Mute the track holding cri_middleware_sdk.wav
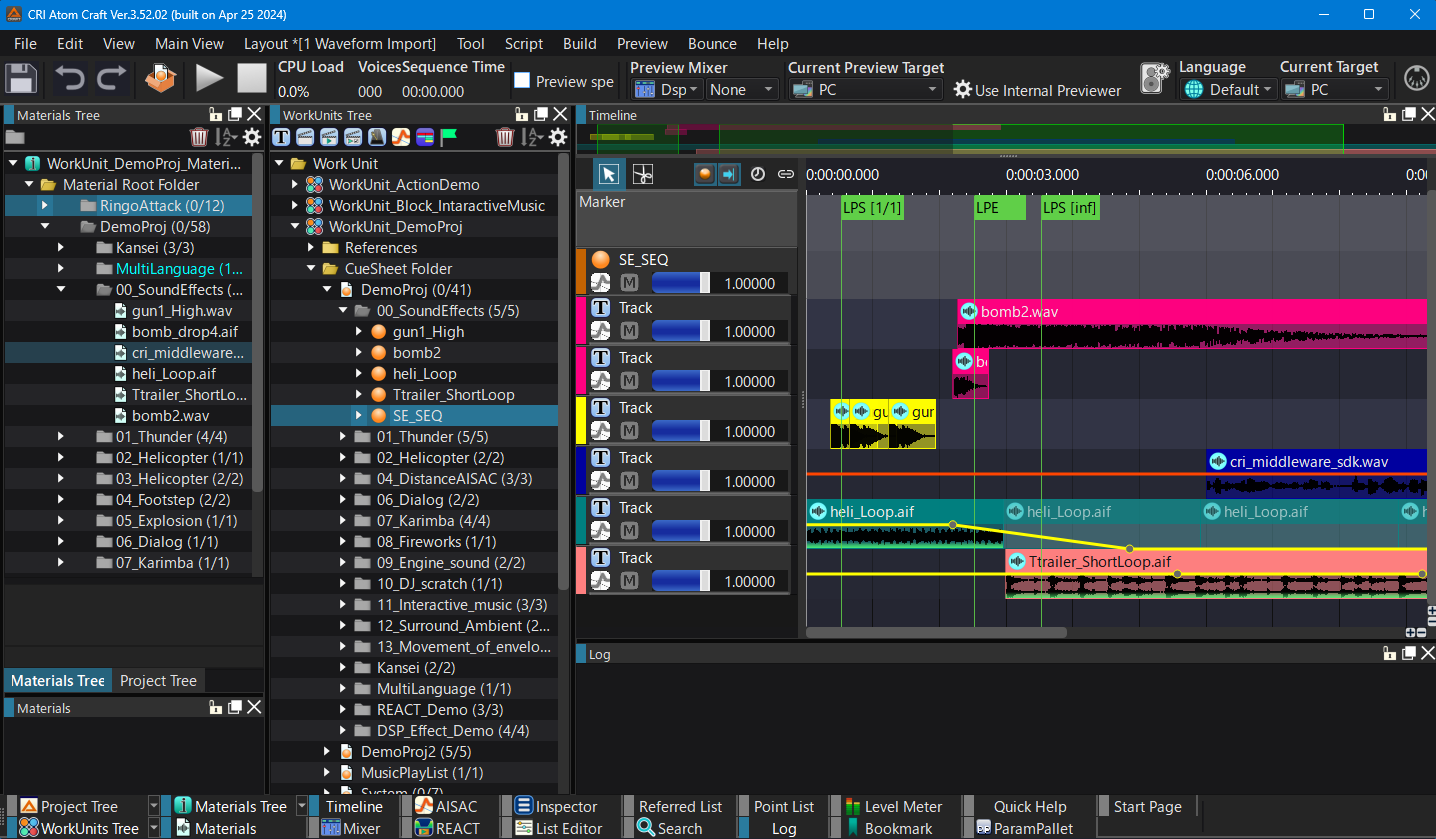This screenshot has width=1436, height=839. point(629,481)
